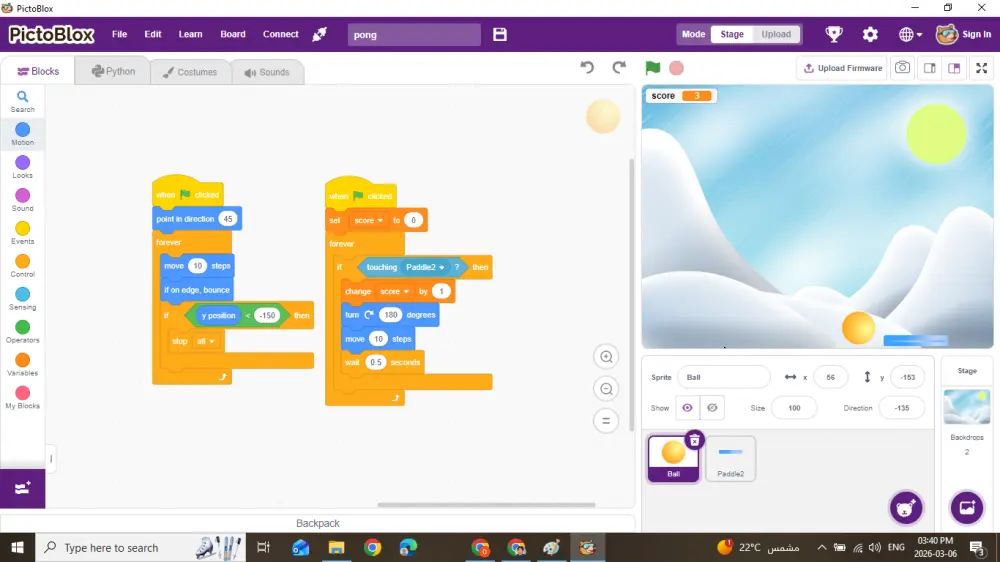The image size is (1000, 562).
Task: Click the stage screenshot camera icon
Action: (902, 68)
